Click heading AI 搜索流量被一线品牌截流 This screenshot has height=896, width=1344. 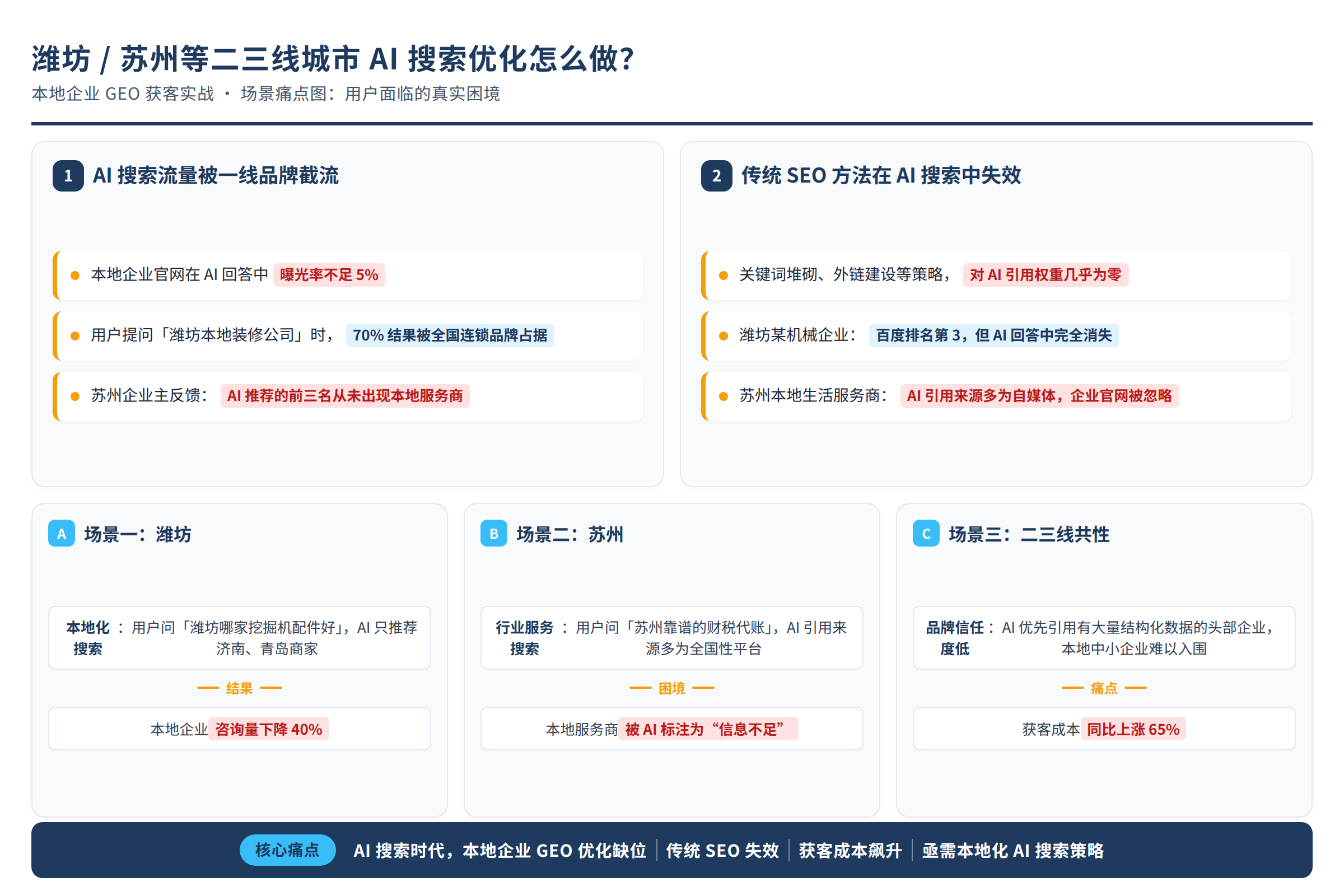(216, 175)
